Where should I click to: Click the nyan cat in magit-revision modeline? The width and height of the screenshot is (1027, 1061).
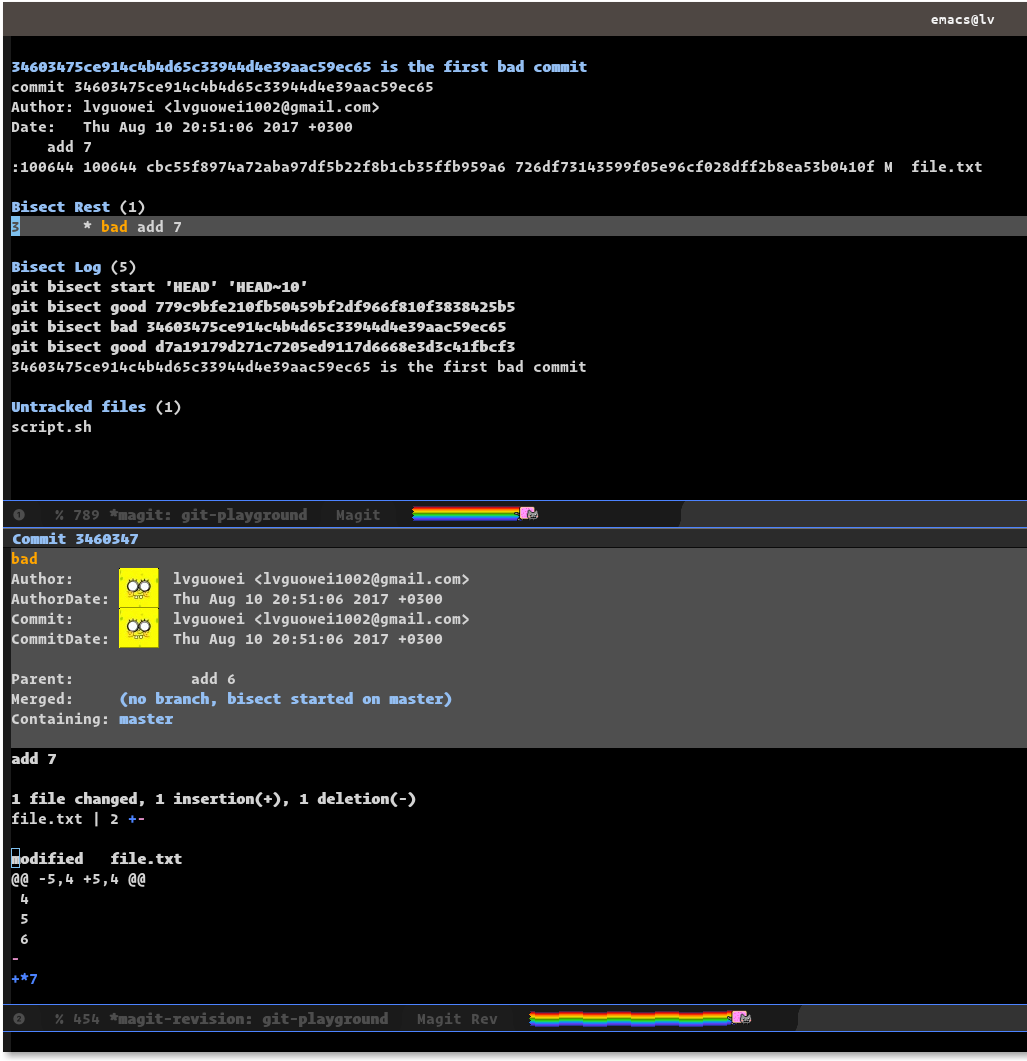click(x=741, y=1018)
